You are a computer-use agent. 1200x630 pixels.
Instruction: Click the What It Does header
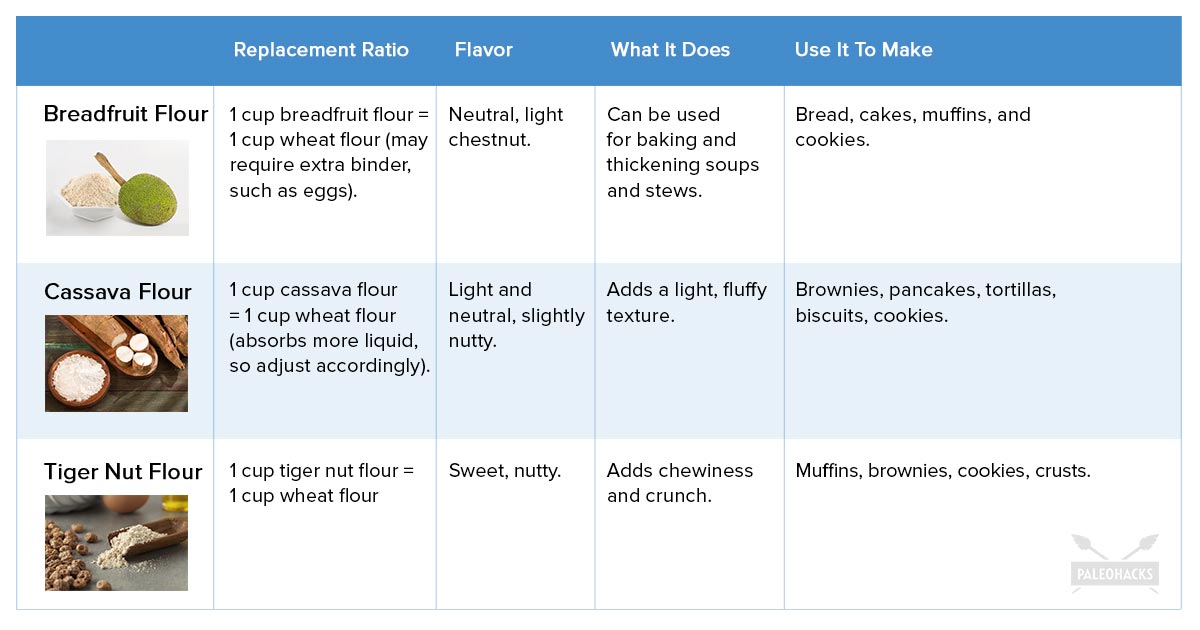[x=670, y=50]
